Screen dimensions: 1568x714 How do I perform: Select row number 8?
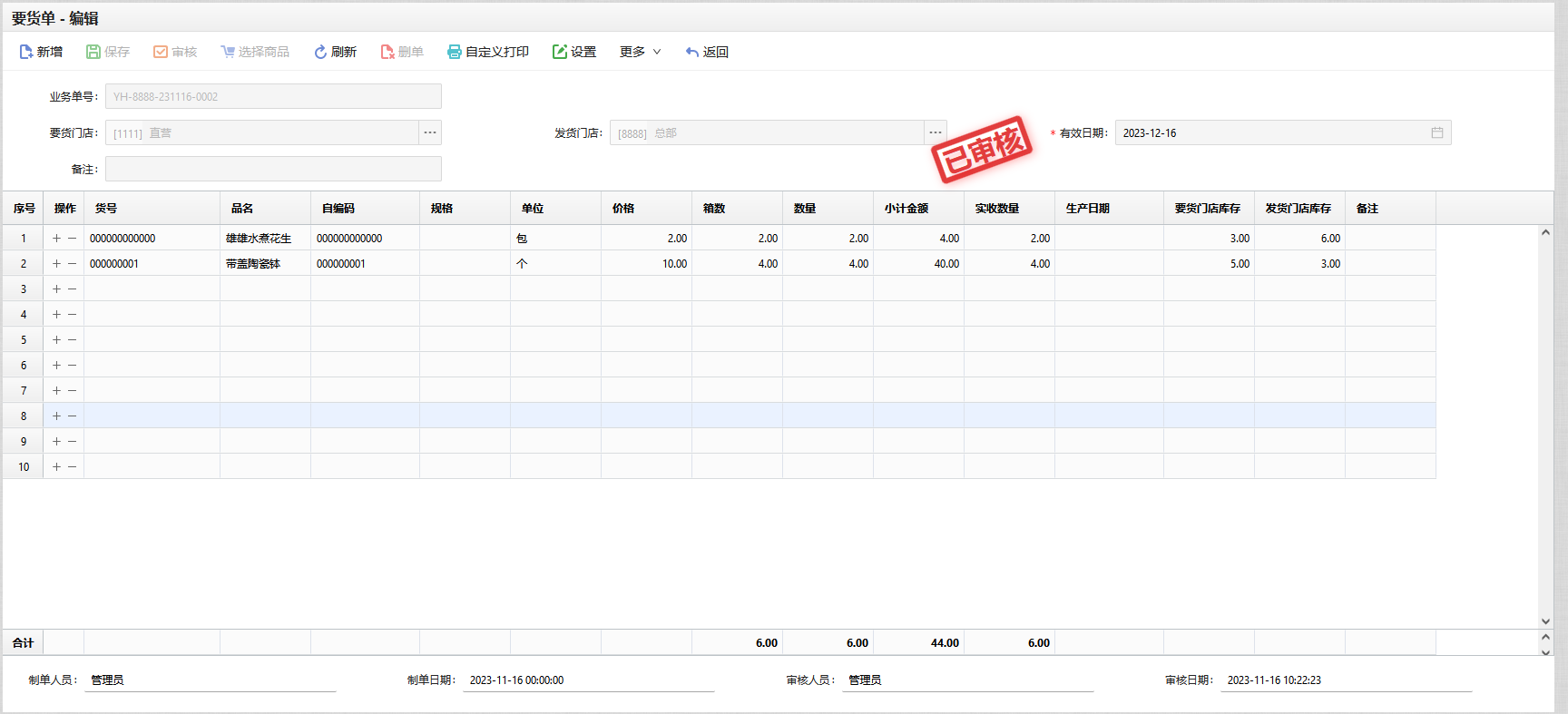click(24, 416)
